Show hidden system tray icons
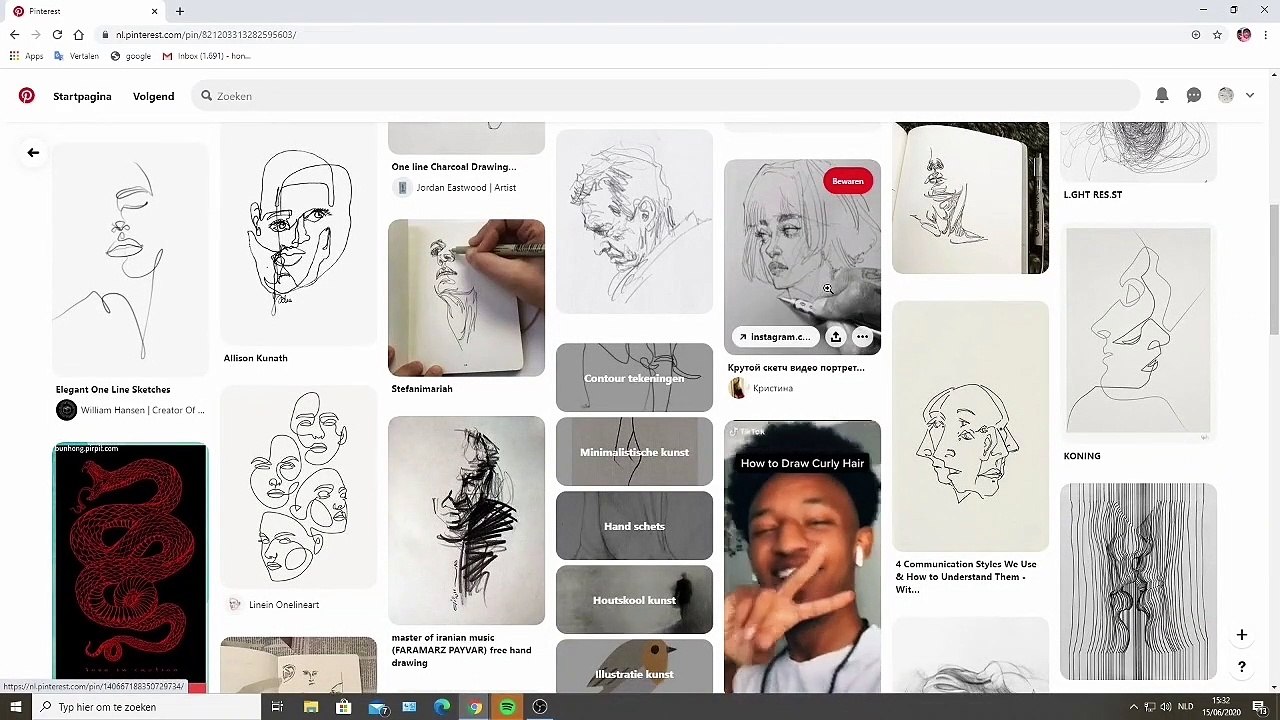1280x720 pixels. pos(1134,707)
